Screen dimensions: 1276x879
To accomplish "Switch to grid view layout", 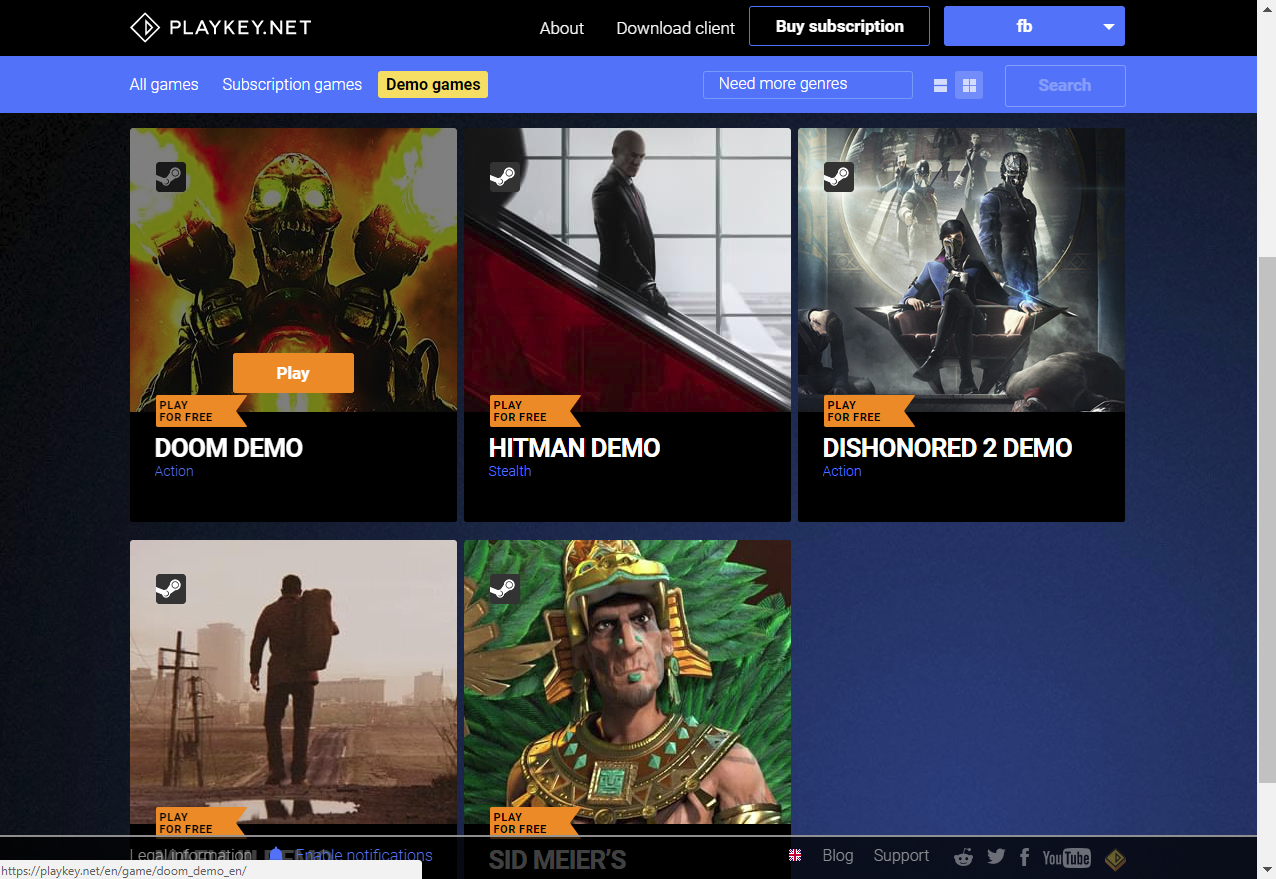I will [x=969, y=85].
